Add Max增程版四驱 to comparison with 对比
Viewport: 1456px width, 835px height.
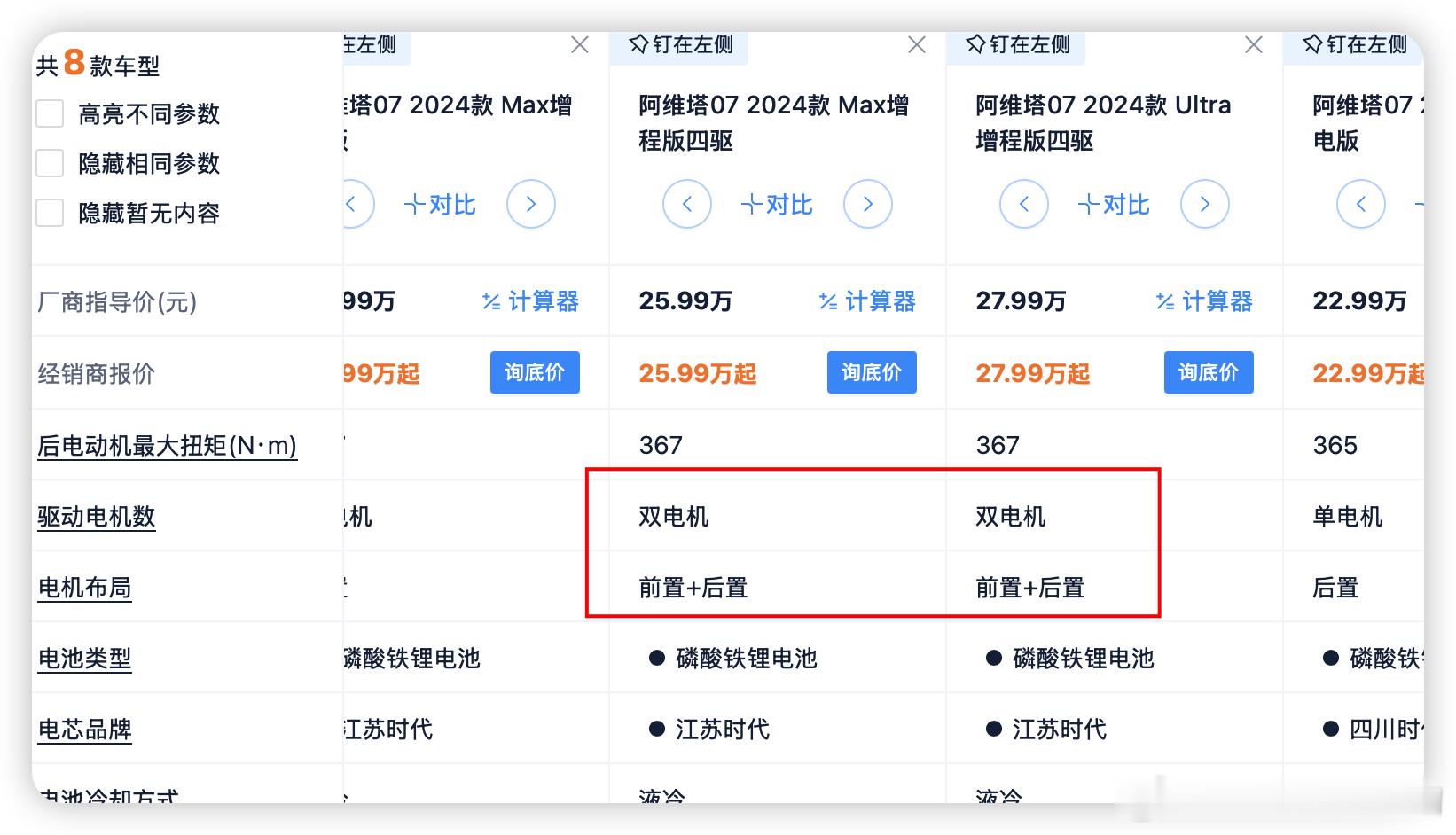(x=777, y=206)
